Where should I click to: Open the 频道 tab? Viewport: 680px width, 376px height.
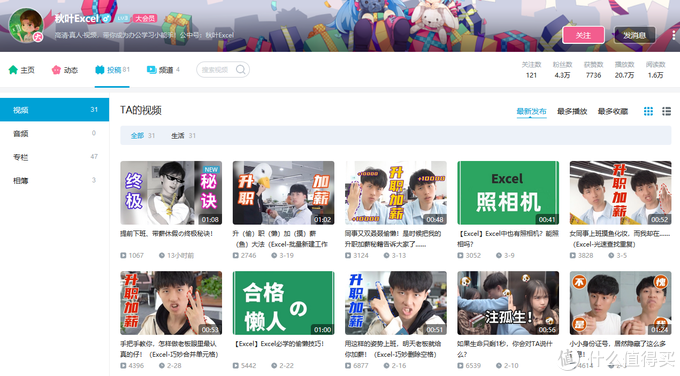click(163, 70)
